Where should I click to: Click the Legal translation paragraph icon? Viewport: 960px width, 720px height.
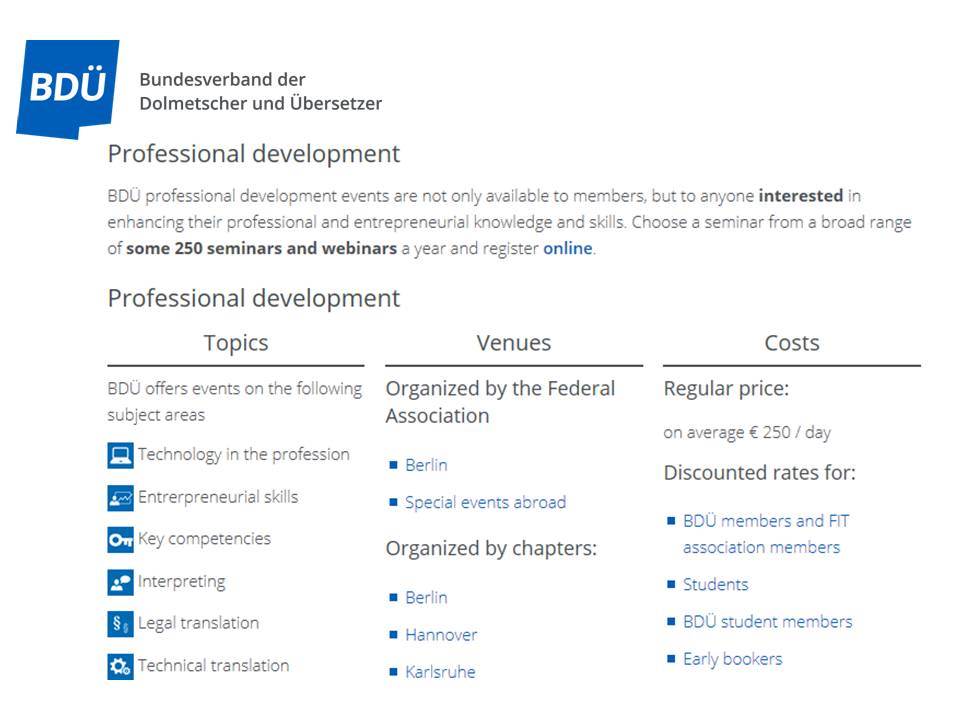pyautogui.click(x=120, y=624)
